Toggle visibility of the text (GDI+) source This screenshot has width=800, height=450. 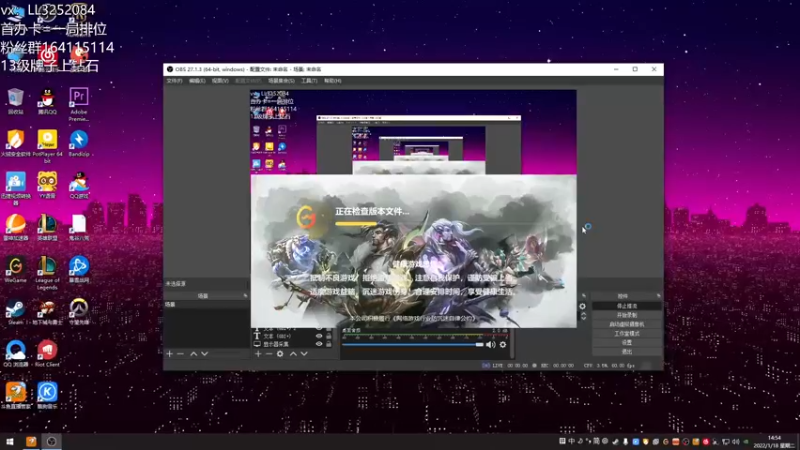click(319, 336)
